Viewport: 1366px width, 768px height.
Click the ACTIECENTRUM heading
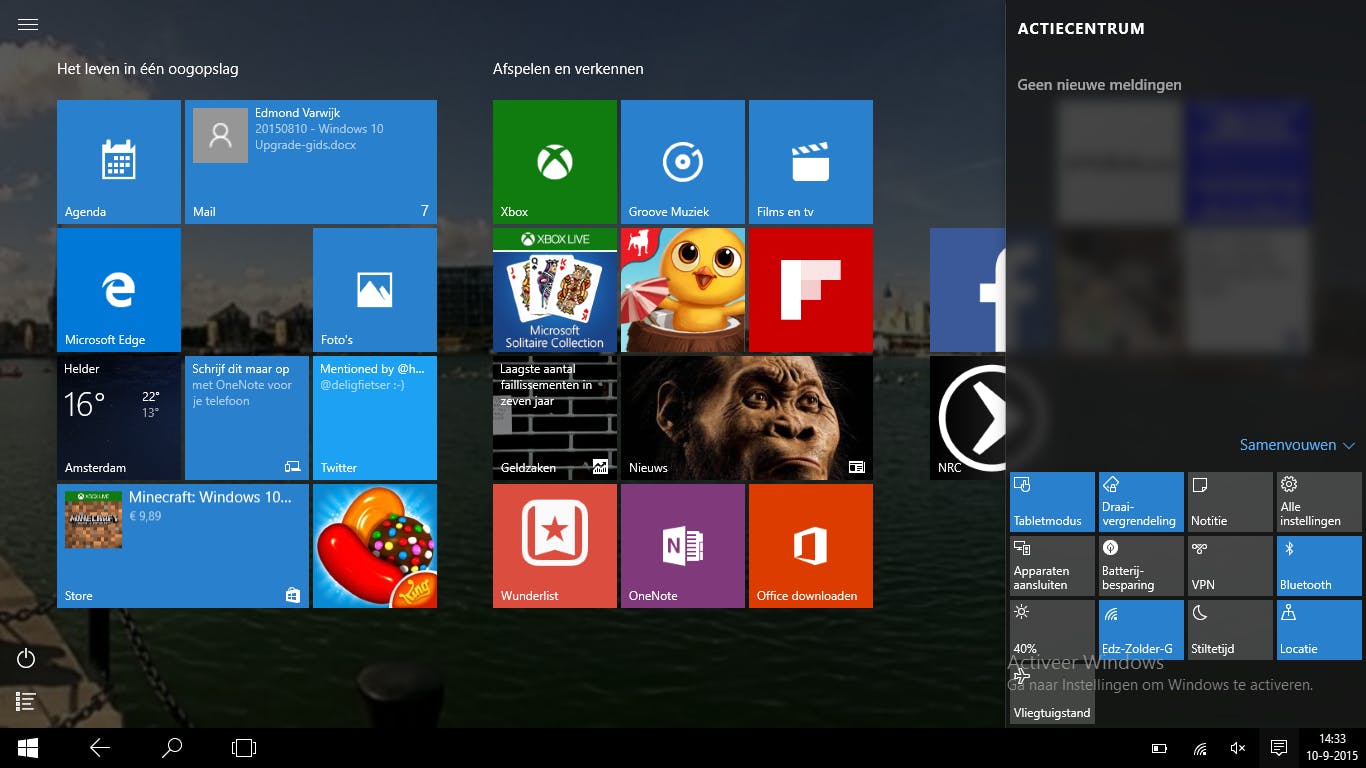1081,29
